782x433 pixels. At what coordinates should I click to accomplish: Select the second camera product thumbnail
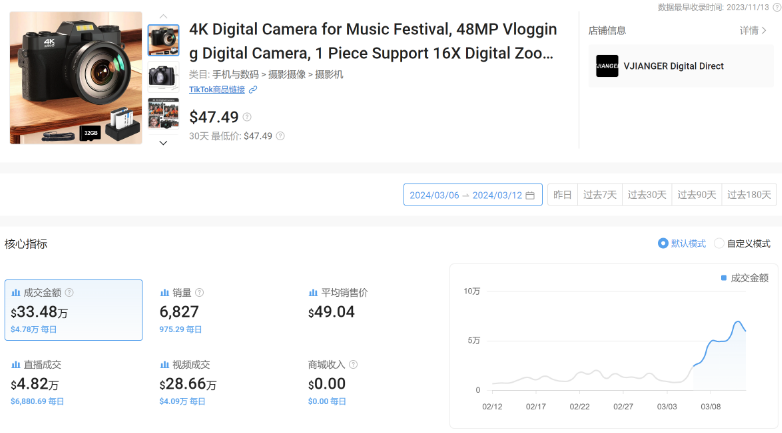coord(163,76)
